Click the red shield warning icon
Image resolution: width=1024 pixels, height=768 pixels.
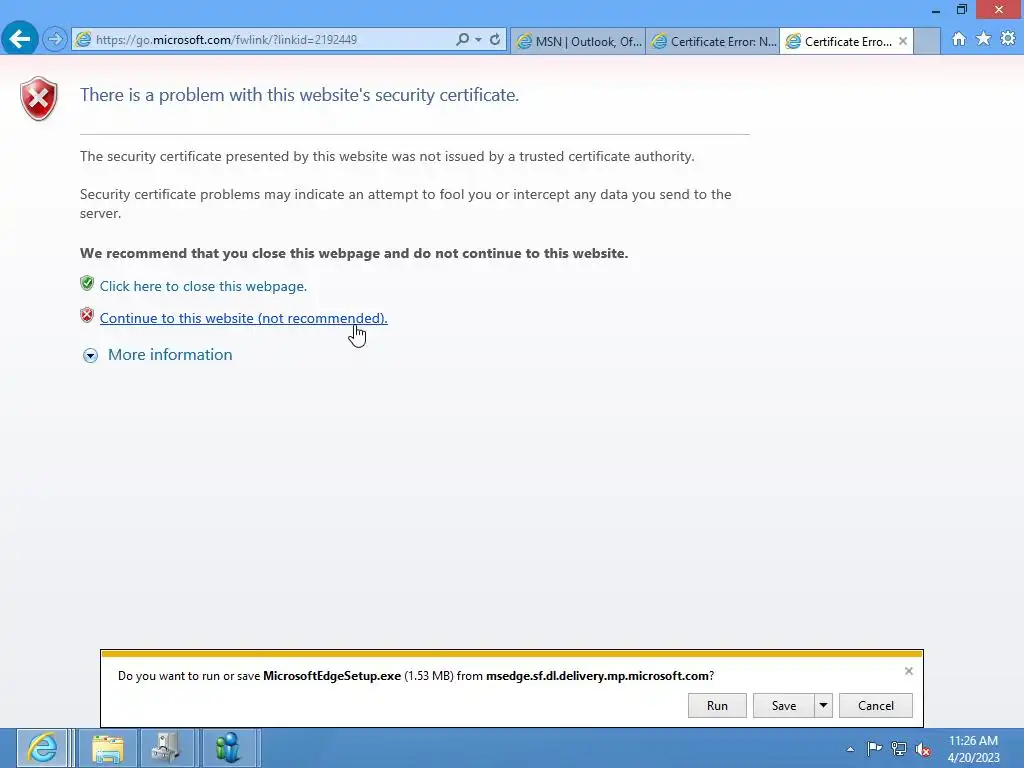[x=39, y=99]
